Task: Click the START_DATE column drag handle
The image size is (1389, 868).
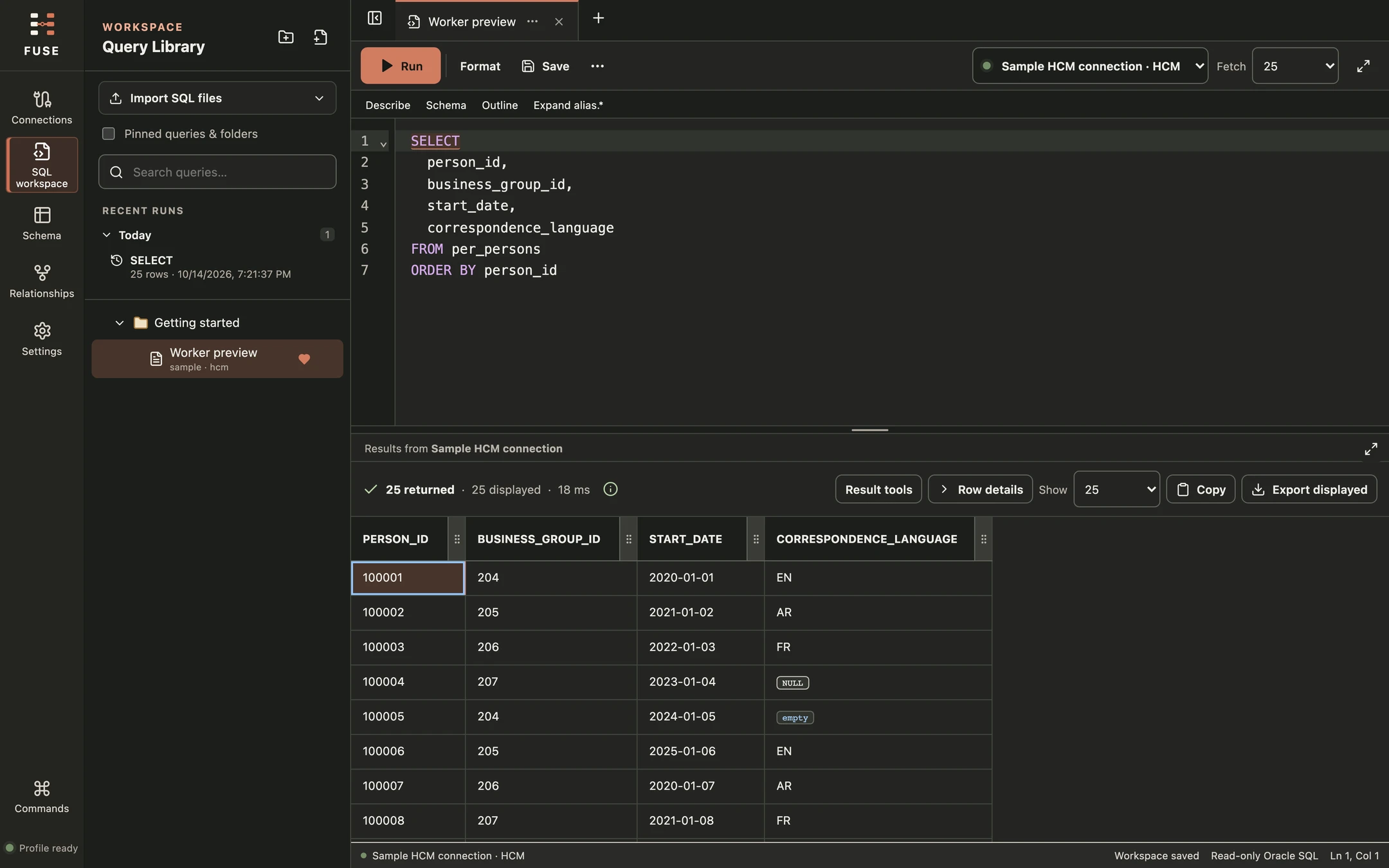Action: click(x=756, y=539)
